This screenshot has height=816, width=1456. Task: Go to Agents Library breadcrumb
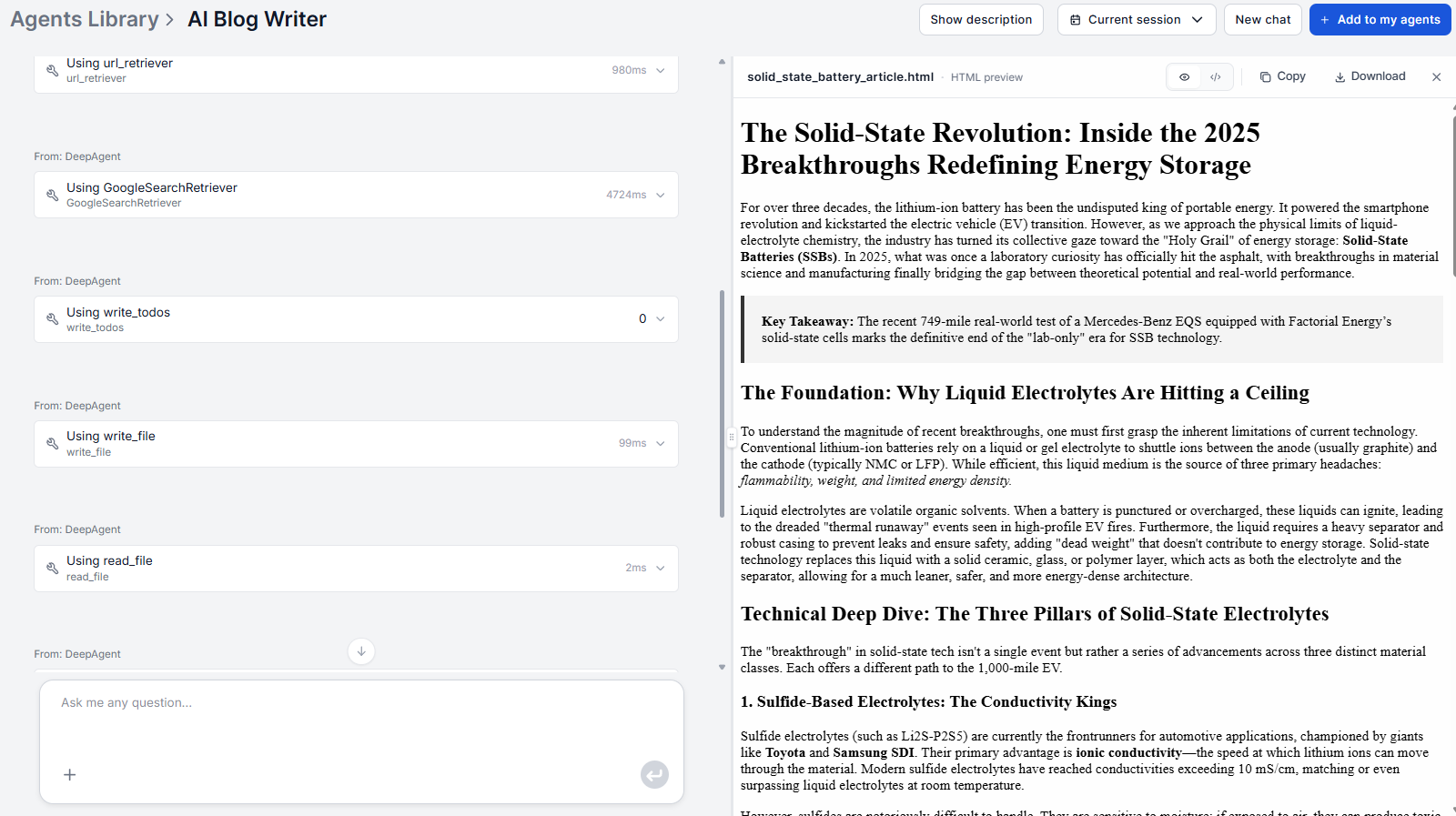tap(85, 19)
